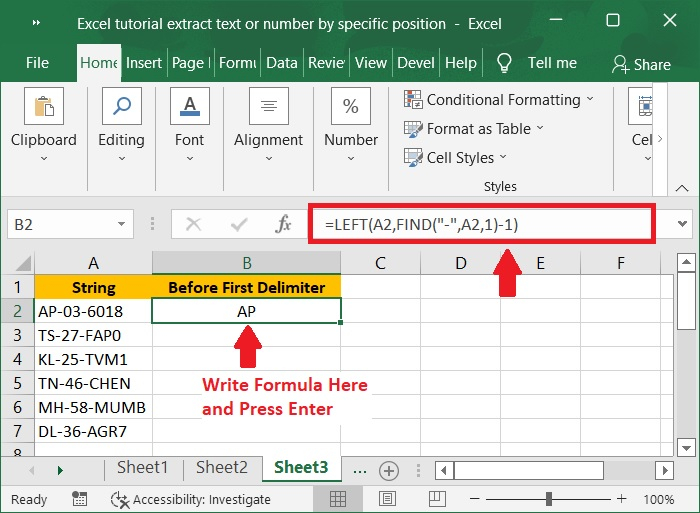Select the Sheet3 tab
The image size is (700, 513).
pyautogui.click(x=301, y=467)
